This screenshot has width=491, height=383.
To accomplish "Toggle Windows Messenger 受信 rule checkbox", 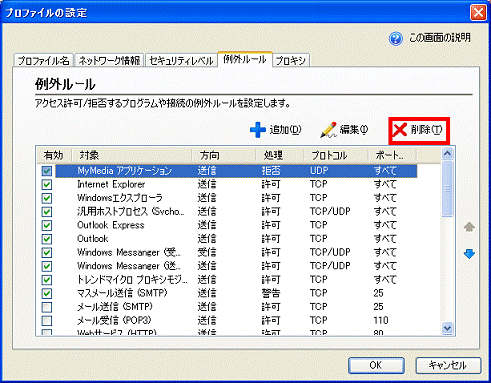I will 47,253.
